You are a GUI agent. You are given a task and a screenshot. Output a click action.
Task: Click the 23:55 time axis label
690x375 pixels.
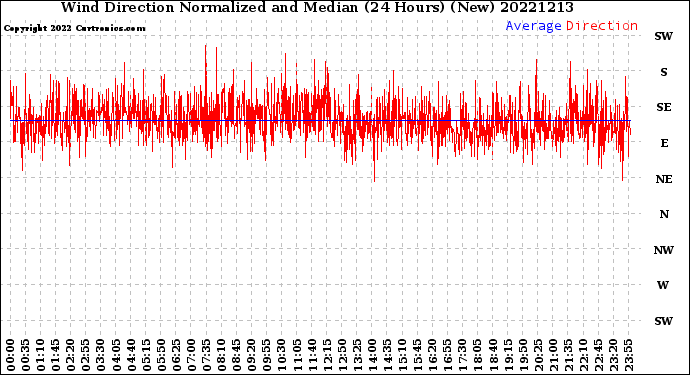(628, 355)
